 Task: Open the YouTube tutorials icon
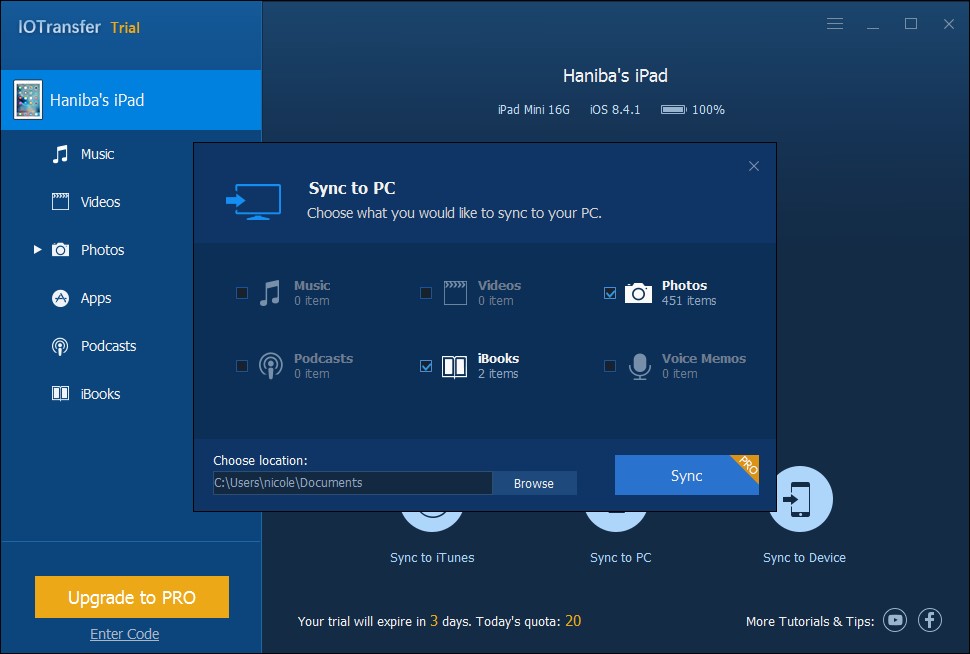point(895,620)
